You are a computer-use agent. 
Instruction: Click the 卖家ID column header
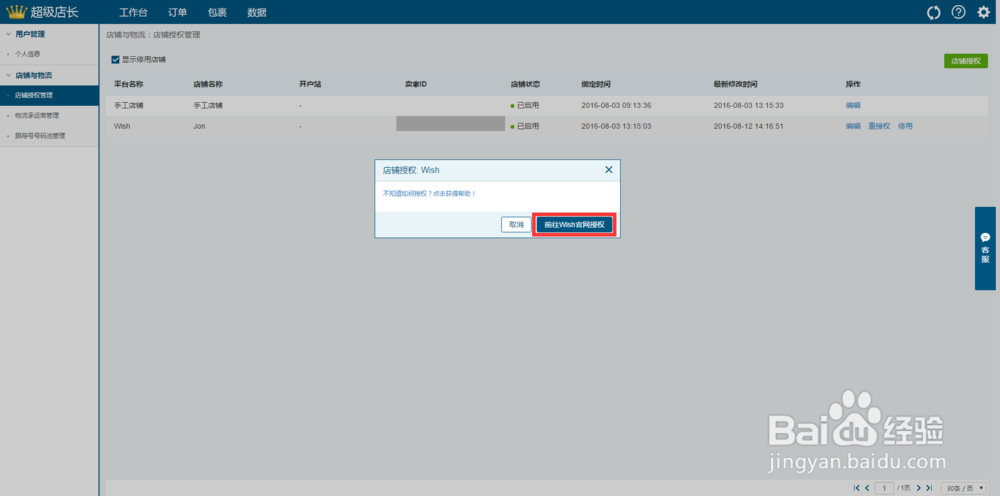415,84
